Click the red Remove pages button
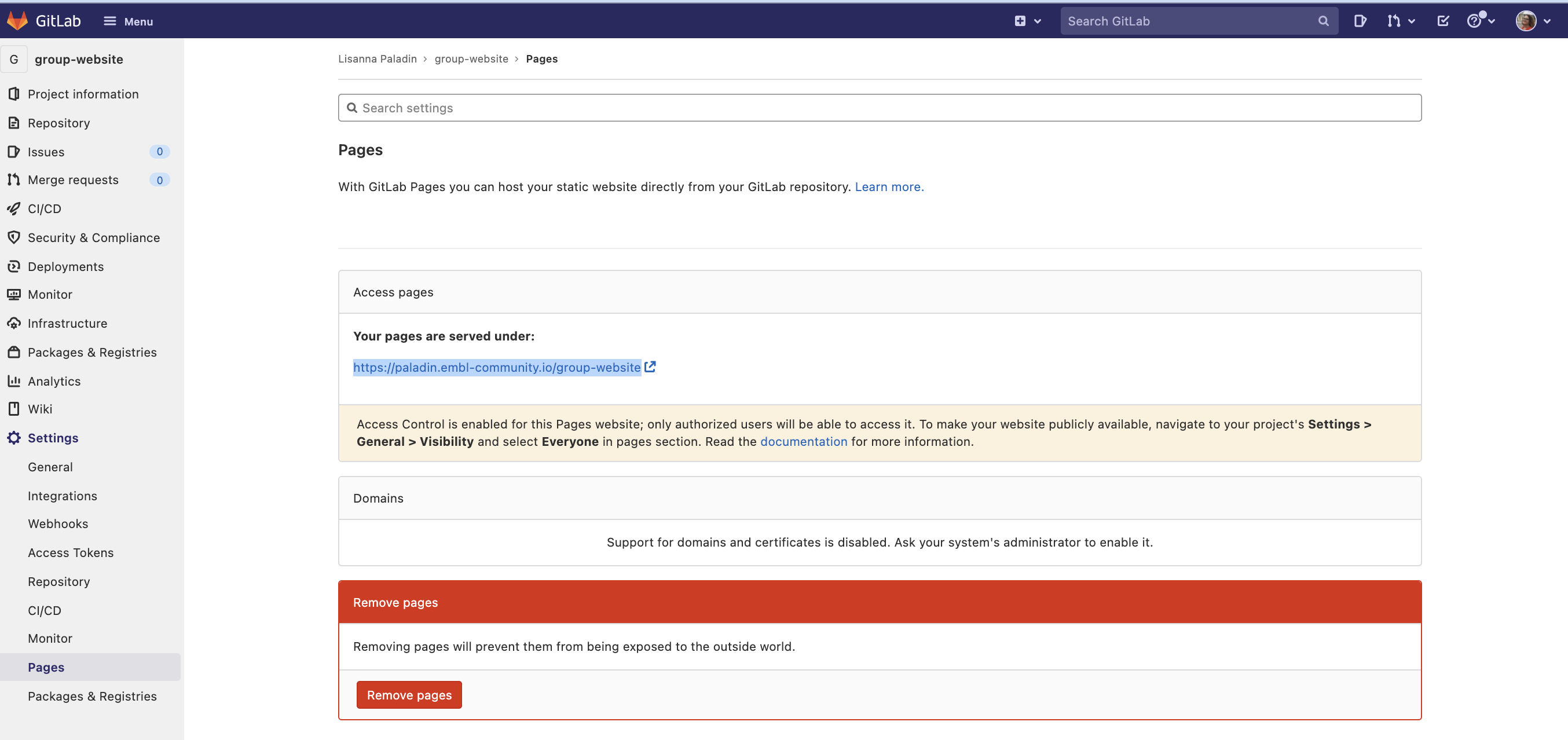This screenshot has height=740, width=1568. coord(409,694)
